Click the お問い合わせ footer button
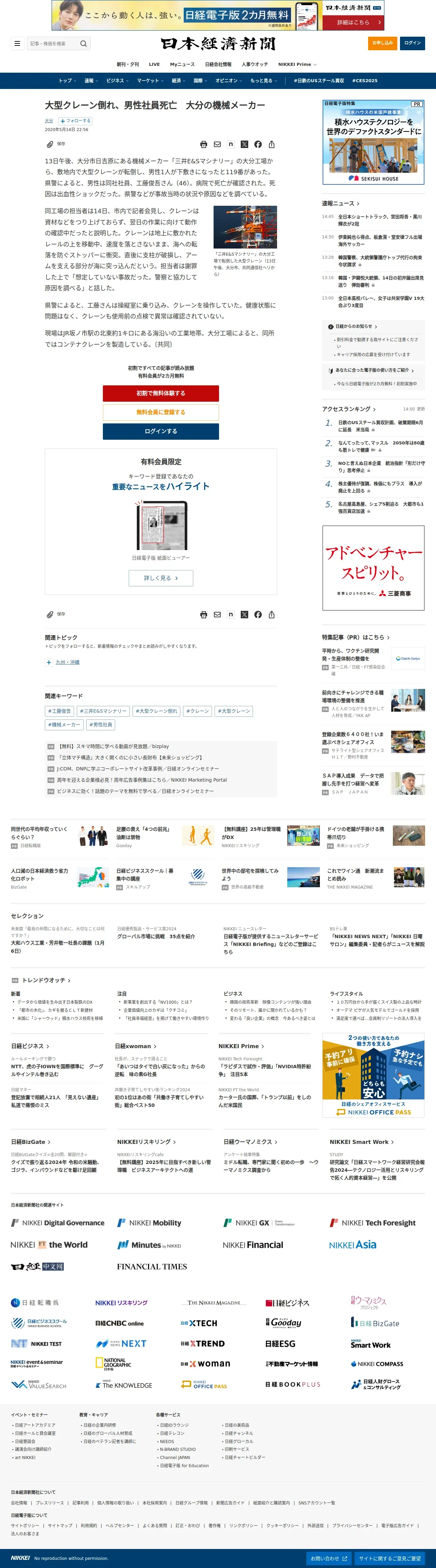This screenshot has width=436, height=1568. [x=329, y=1558]
